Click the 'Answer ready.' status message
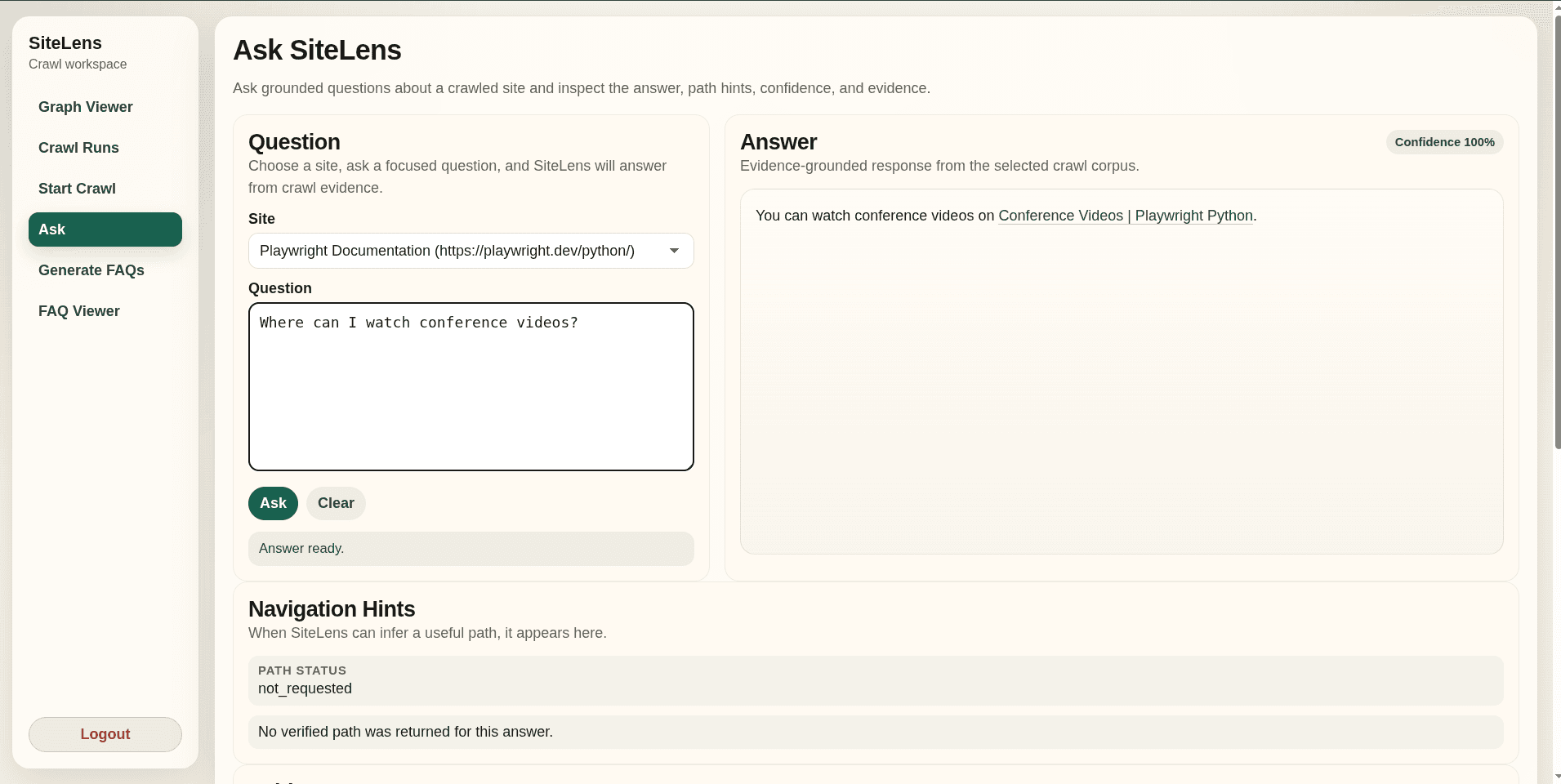The height and width of the screenshot is (784, 1561). coord(471,549)
